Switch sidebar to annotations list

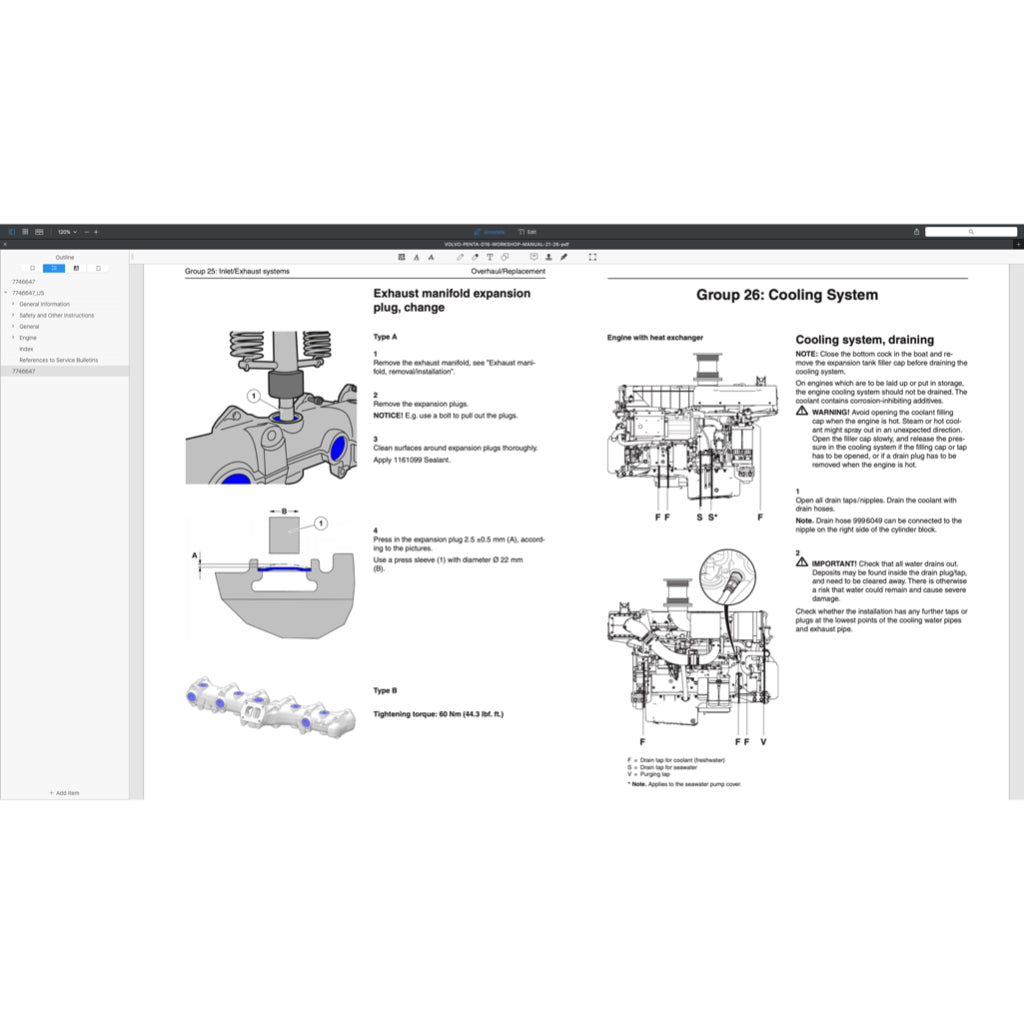click(76, 268)
